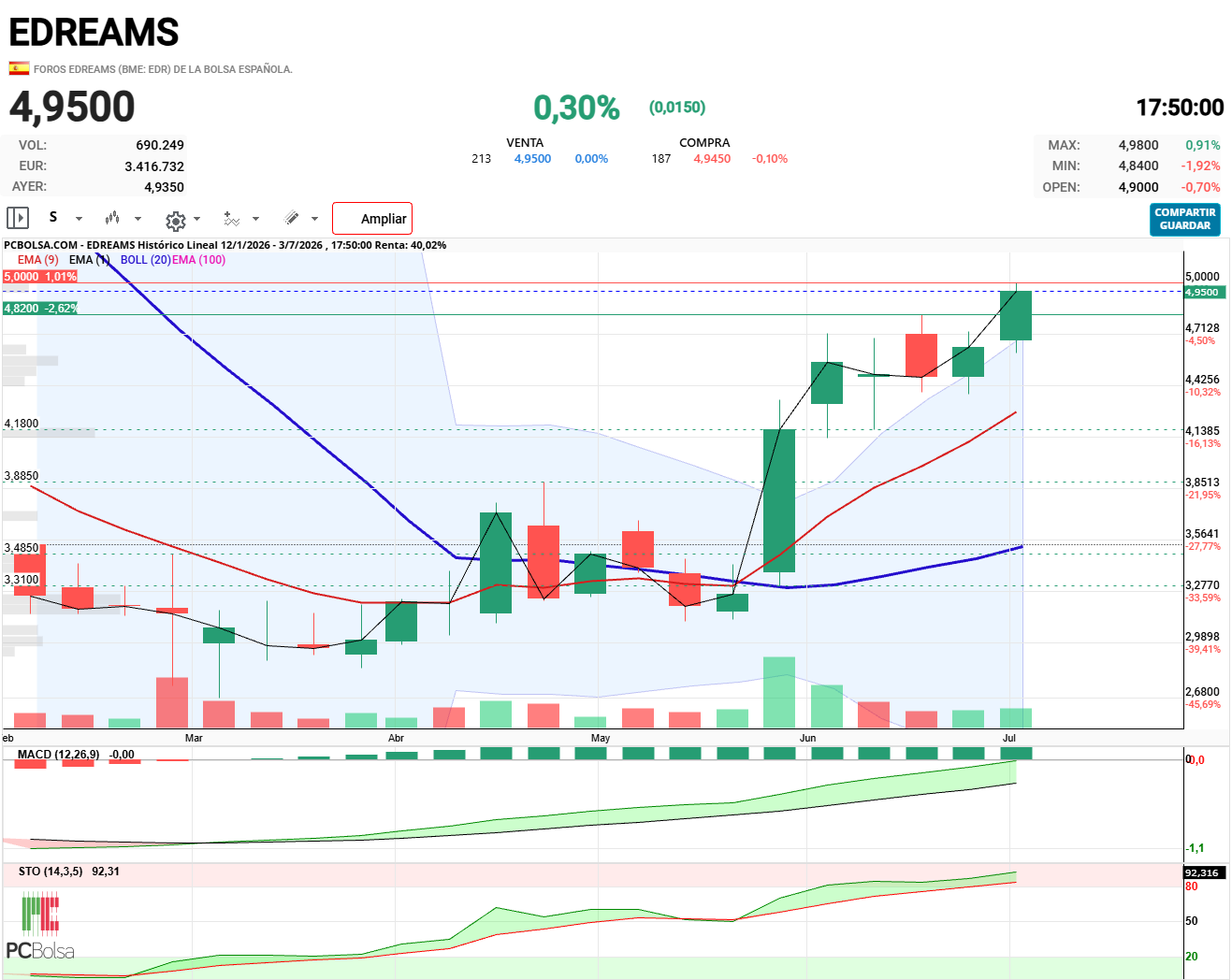Open the chart type dropdown arrow
Viewport: 1232px width, 980px height.
[x=138, y=219]
